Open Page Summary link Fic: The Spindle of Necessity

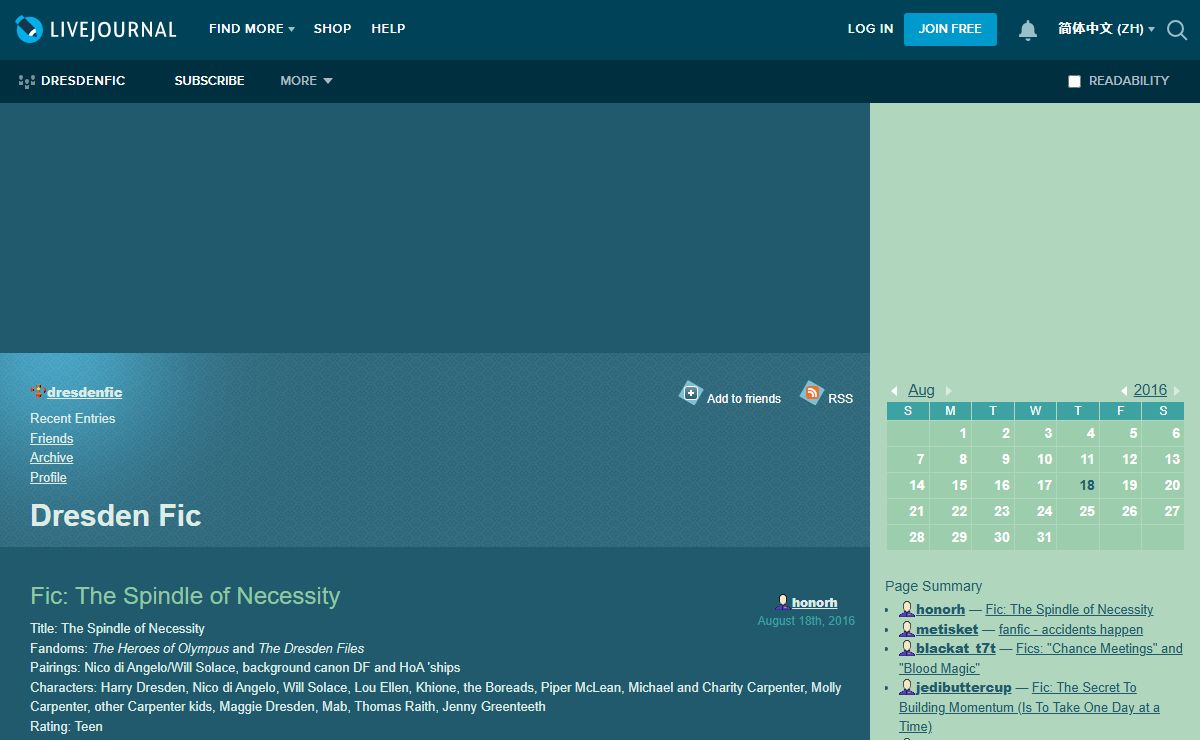1069,609
